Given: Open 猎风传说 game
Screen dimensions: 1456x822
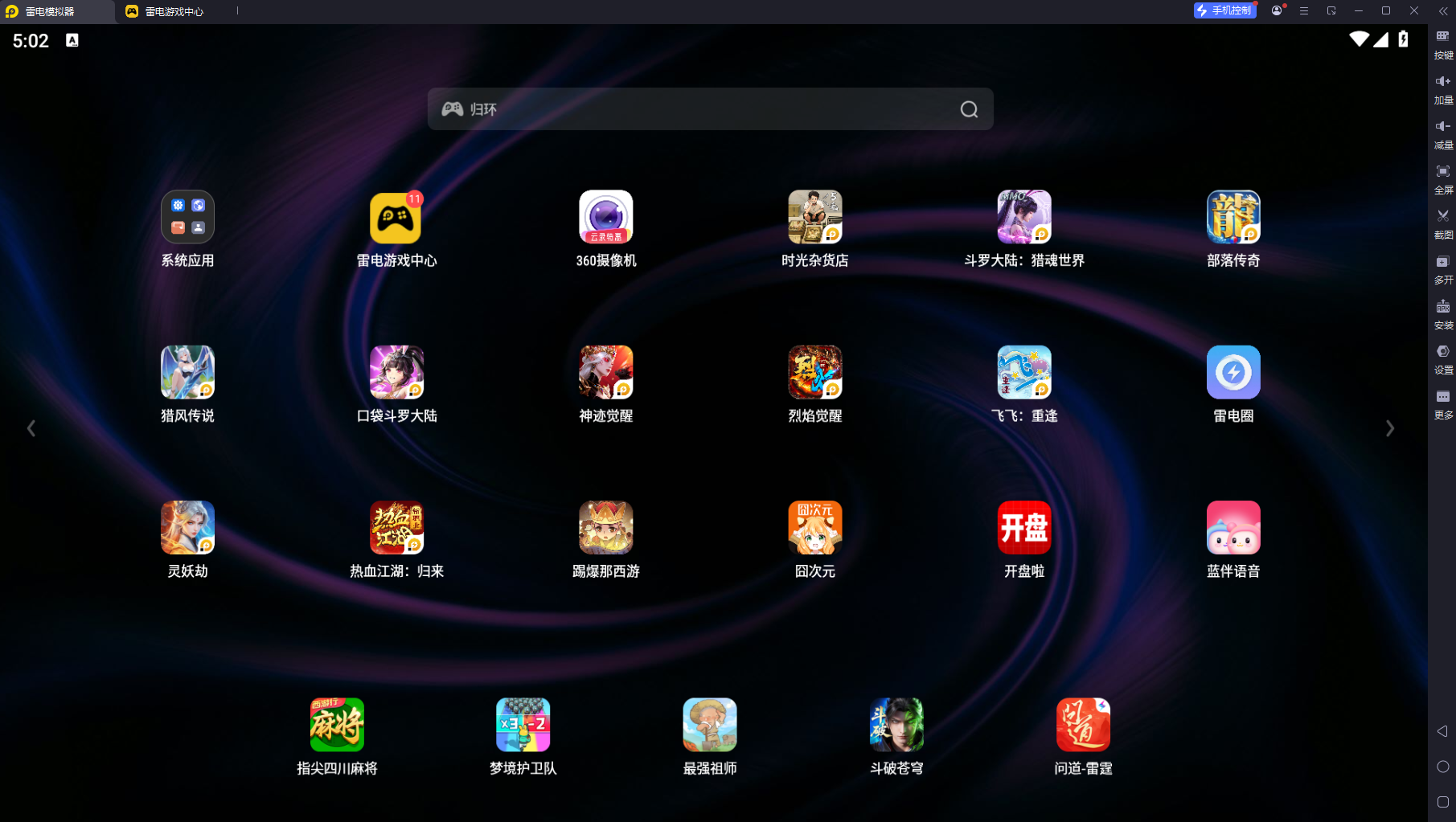Looking at the screenshot, I should coord(187,372).
